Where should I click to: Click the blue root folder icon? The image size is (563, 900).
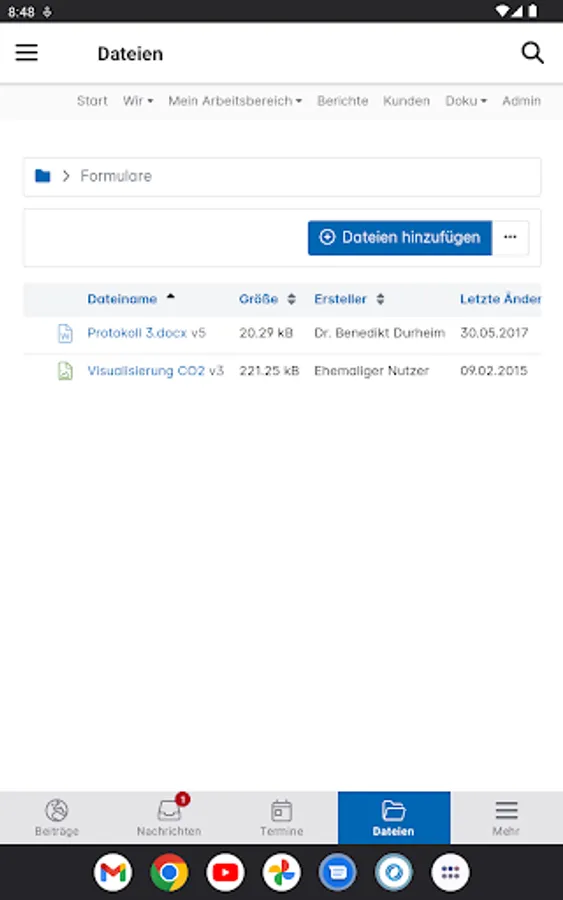42,176
